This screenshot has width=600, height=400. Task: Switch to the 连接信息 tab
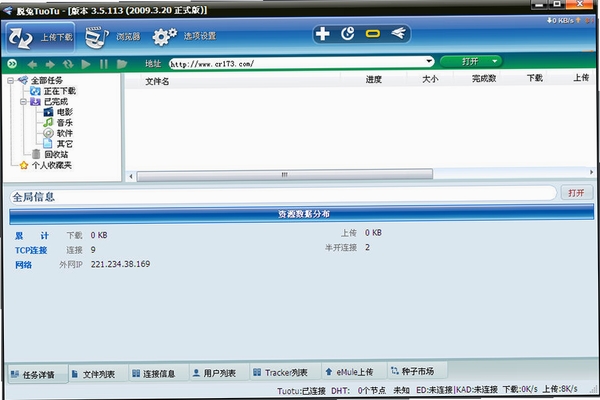[158, 374]
